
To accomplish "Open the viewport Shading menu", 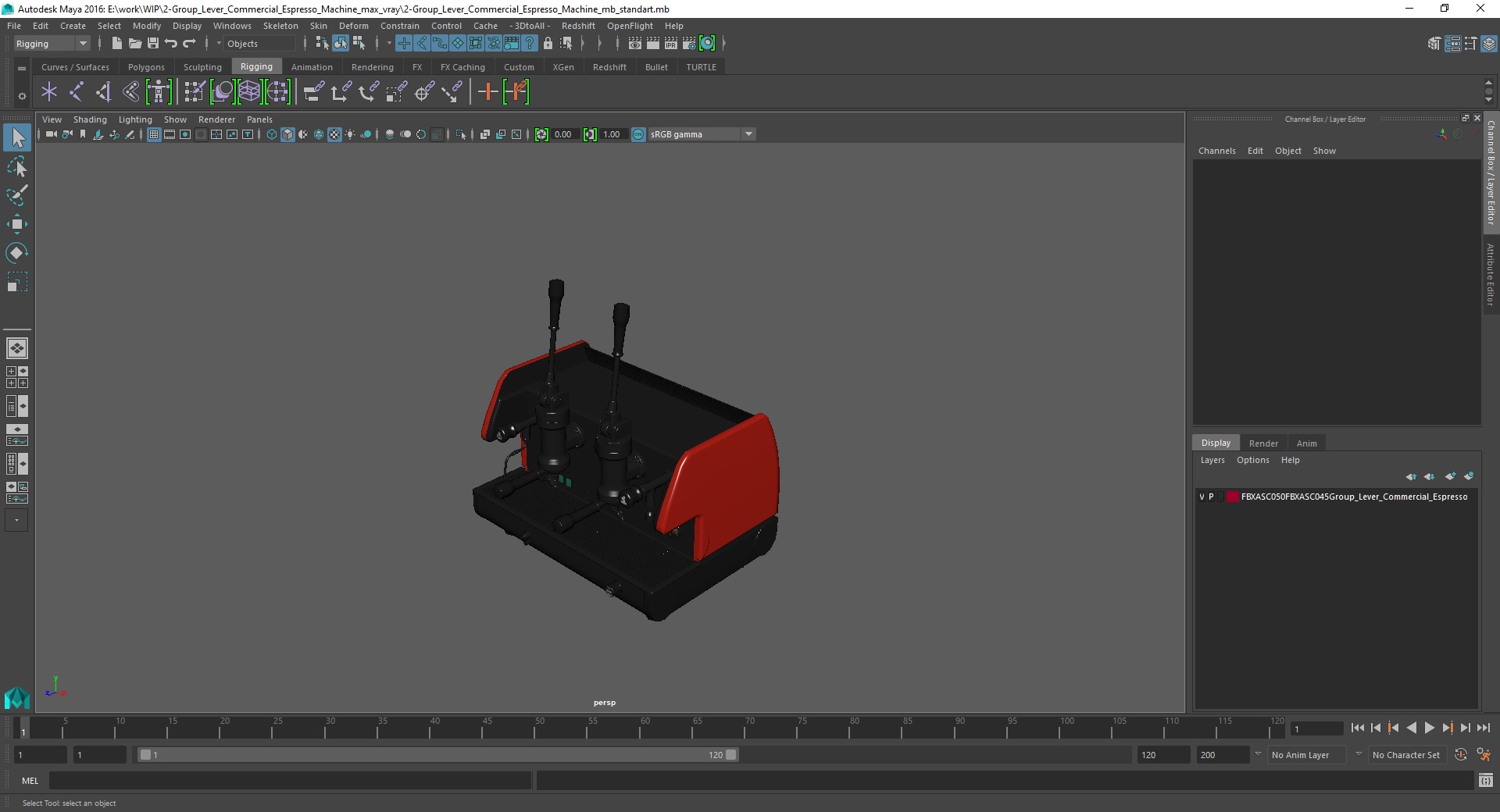I will pyautogui.click(x=90, y=119).
